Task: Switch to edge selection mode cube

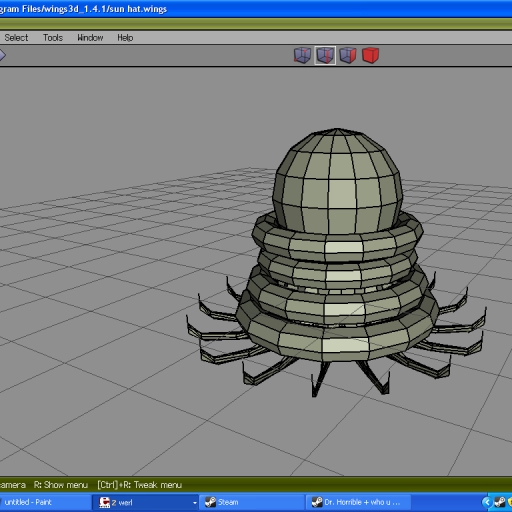Action: (325, 55)
